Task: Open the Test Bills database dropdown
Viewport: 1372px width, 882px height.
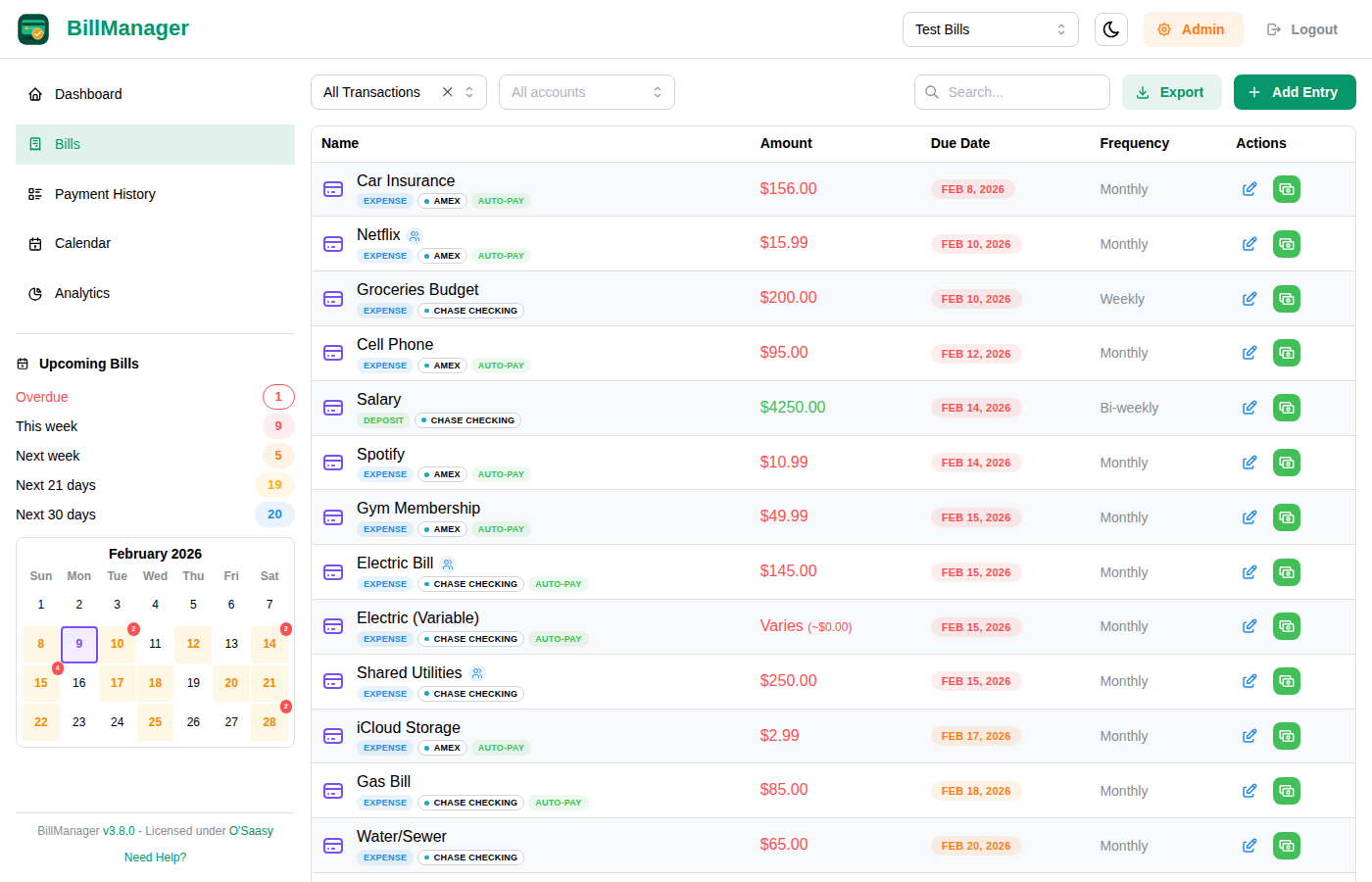Action: coord(990,29)
